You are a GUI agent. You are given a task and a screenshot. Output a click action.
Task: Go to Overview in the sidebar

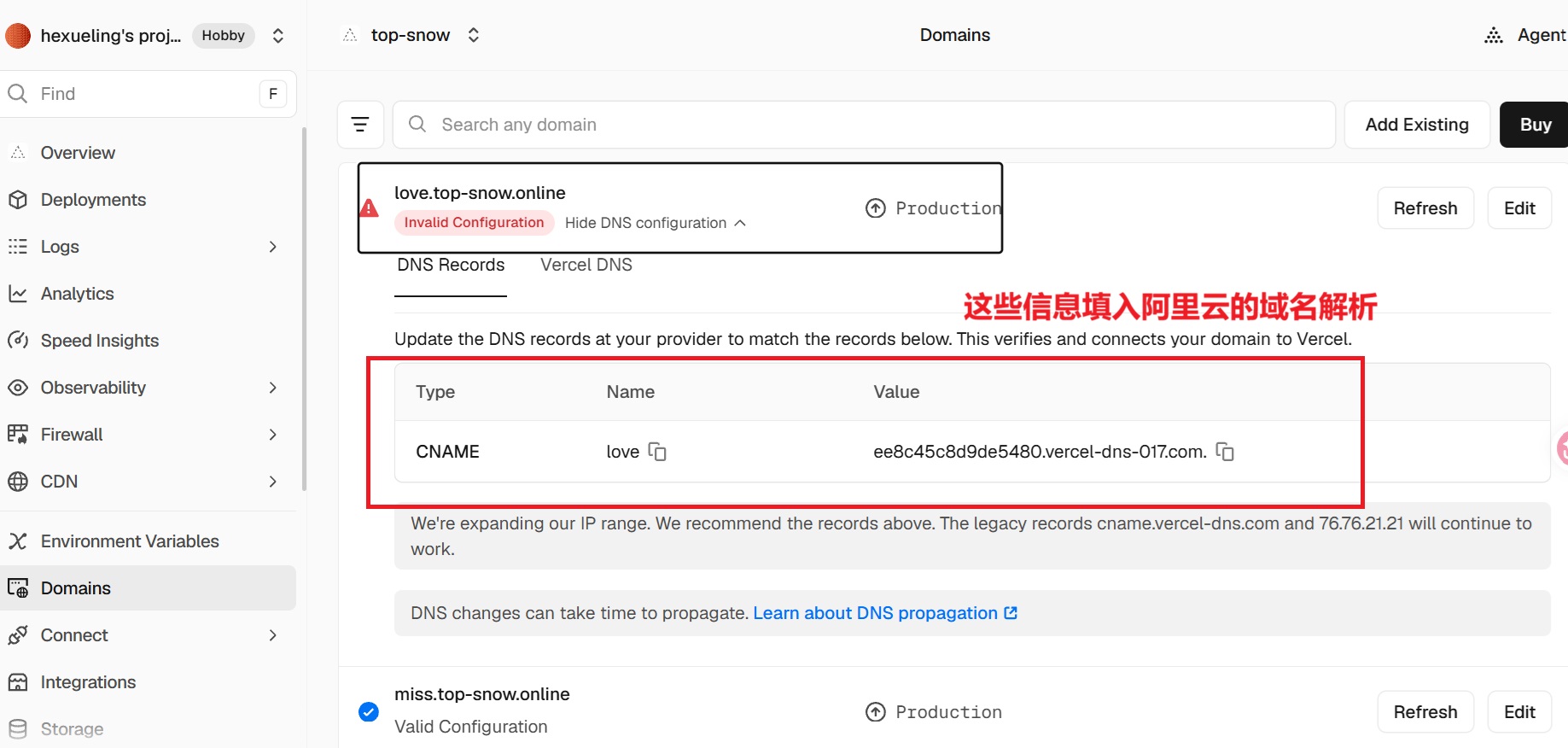[78, 153]
